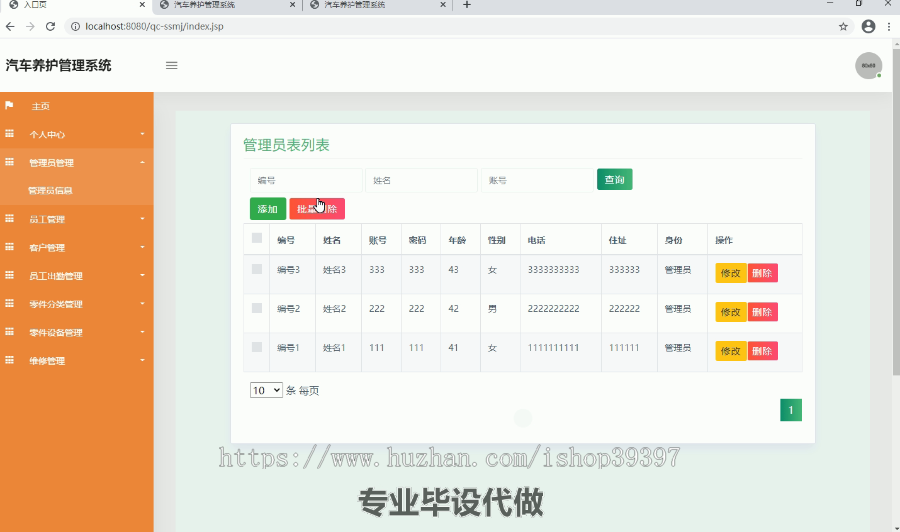Viewport: 900px width, 532px height.
Task: Click the grid icon beside 客户管理
Action: 9,247
